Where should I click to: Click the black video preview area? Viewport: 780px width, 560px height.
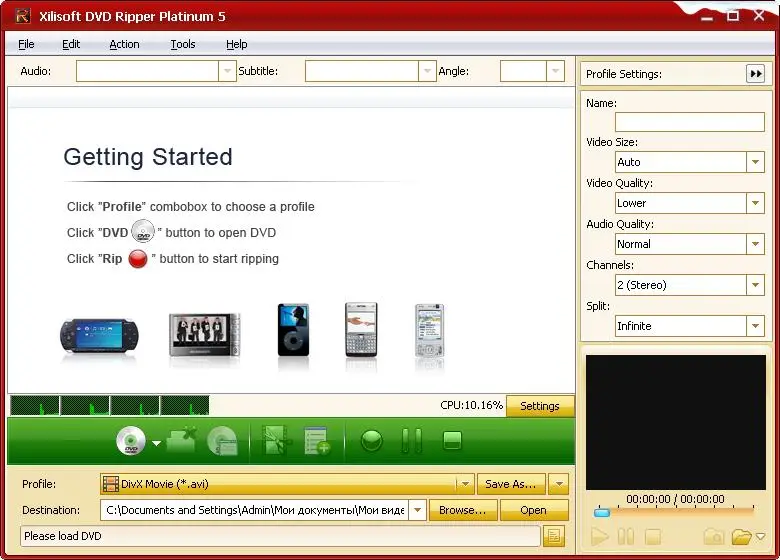point(676,422)
